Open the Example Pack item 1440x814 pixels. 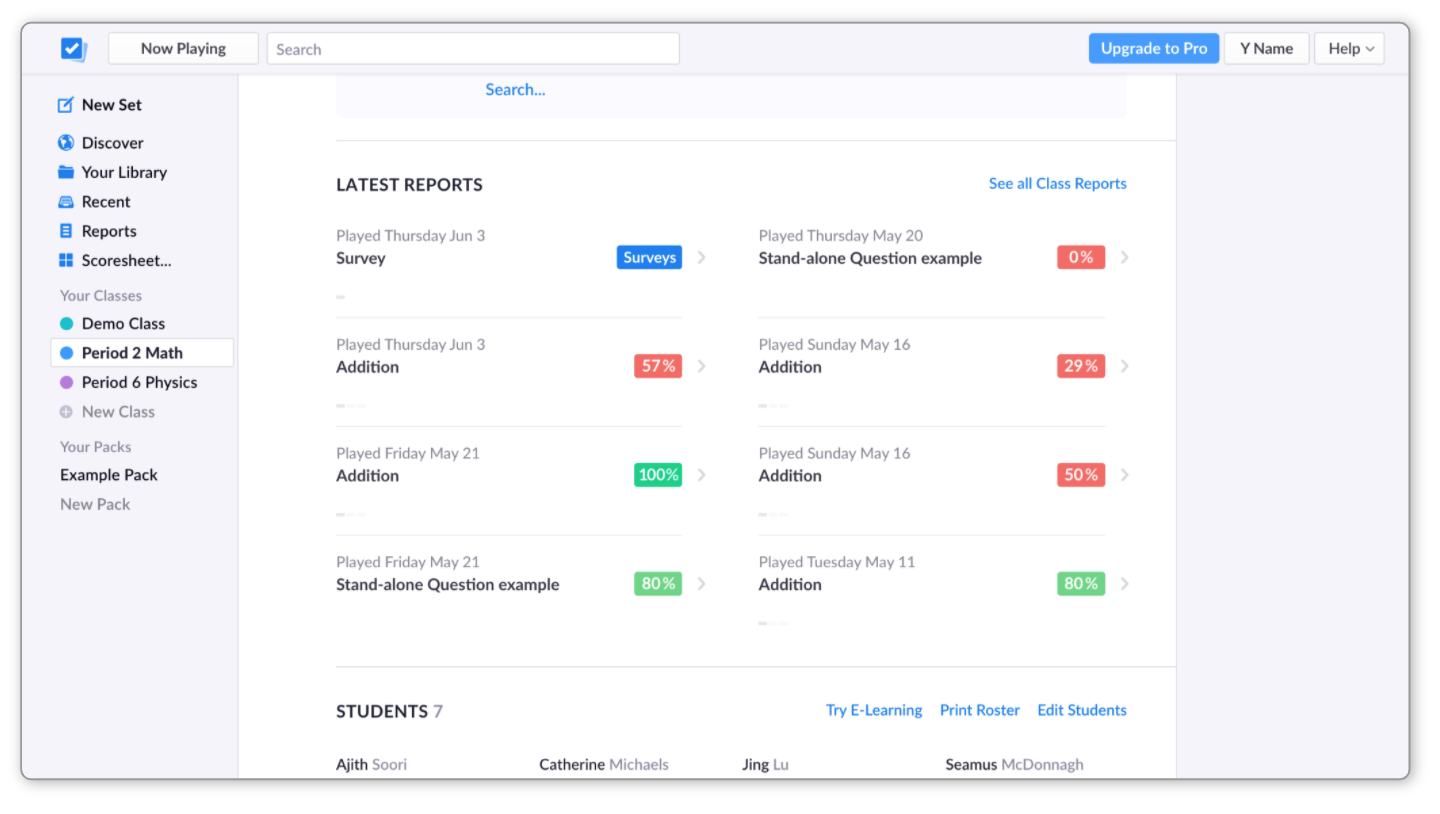(x=109, y=475)
